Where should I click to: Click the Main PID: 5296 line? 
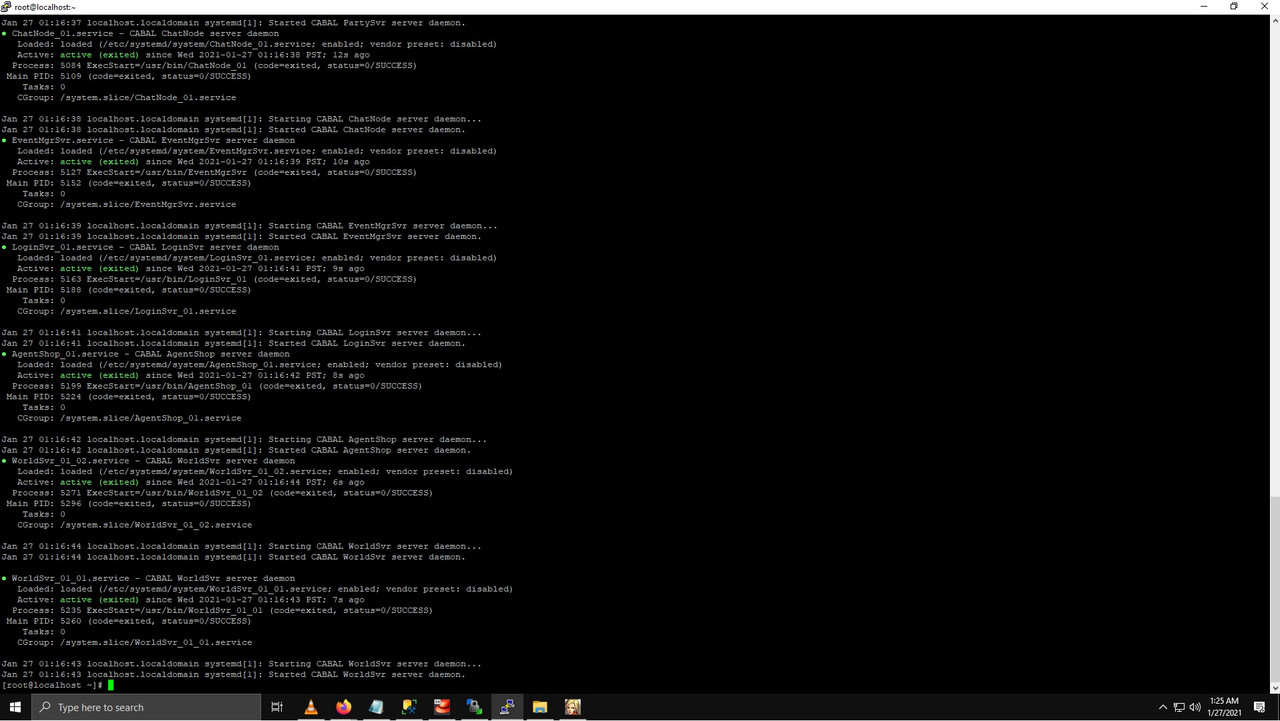(x=131, y=504)
